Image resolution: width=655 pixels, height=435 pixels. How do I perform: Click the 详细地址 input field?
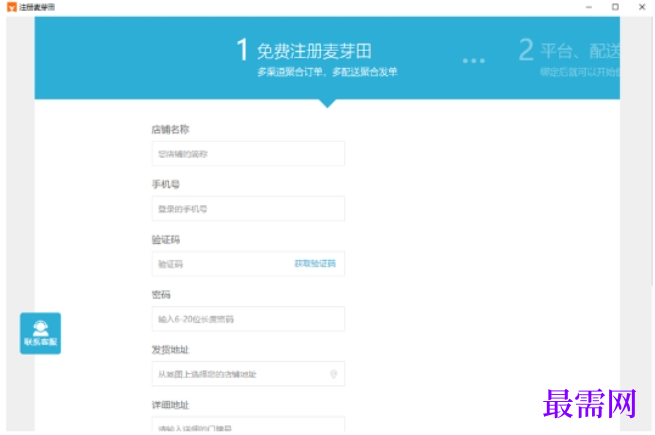point(248,424)
